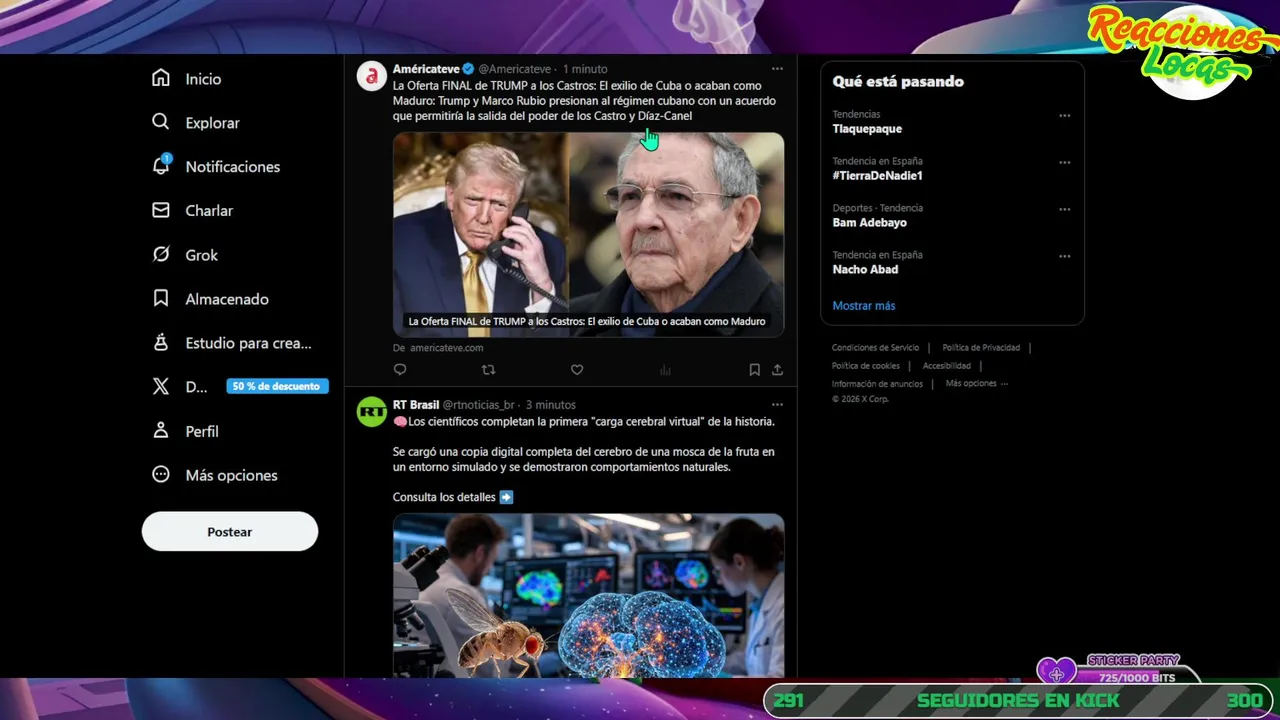Go to Inicio in the sidebar
The image size is (1280, 720).
(203, 79)
